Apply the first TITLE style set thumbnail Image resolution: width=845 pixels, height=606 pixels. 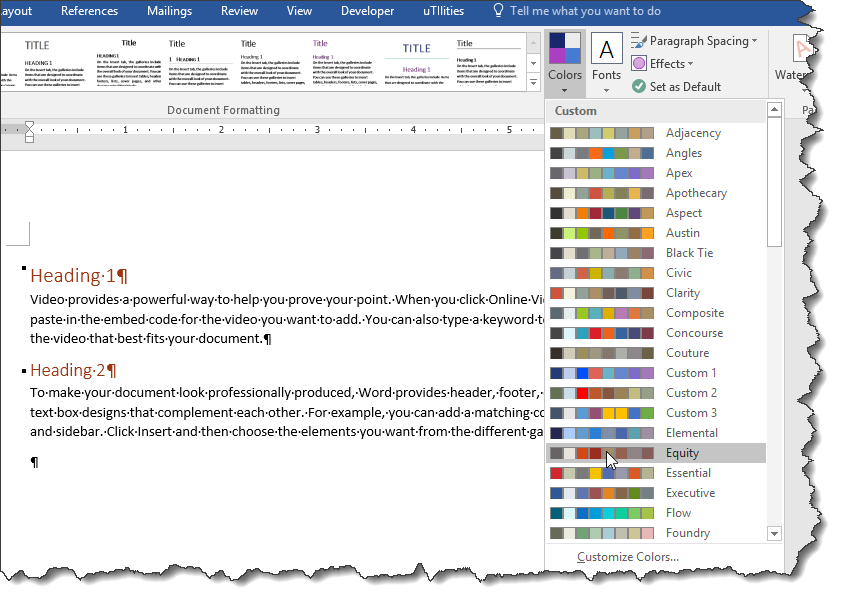54,62
